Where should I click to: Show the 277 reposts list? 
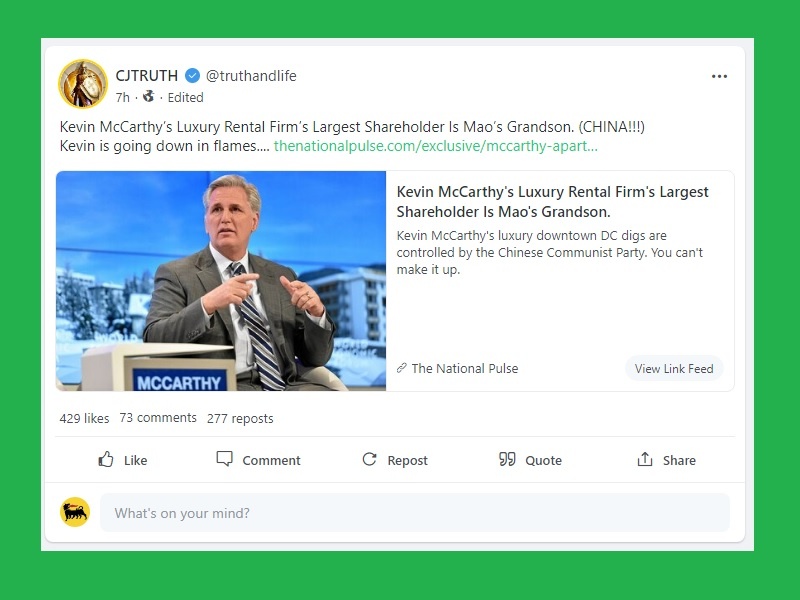[x=240, y=418]
